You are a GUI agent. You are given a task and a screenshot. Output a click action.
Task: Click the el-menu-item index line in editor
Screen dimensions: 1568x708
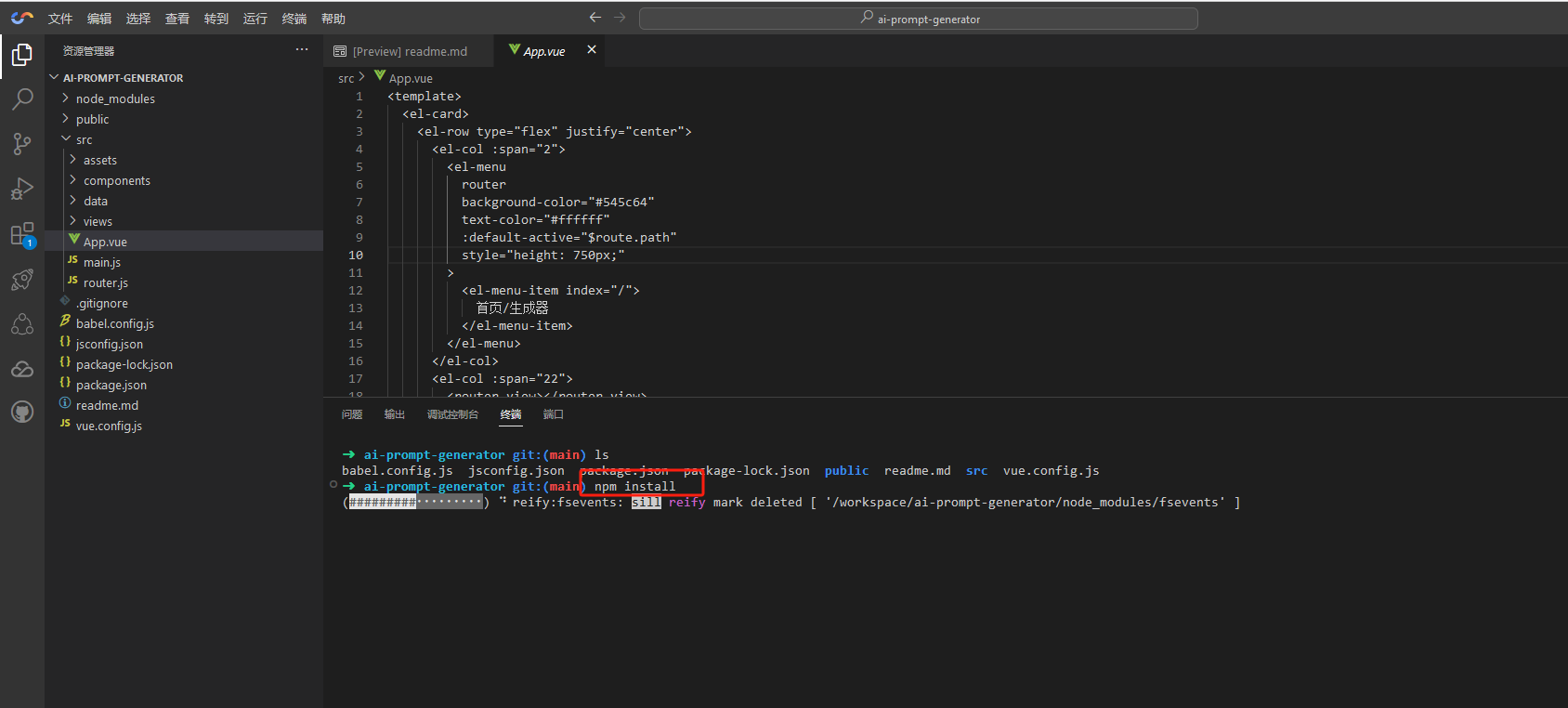(x=551, y=290)
